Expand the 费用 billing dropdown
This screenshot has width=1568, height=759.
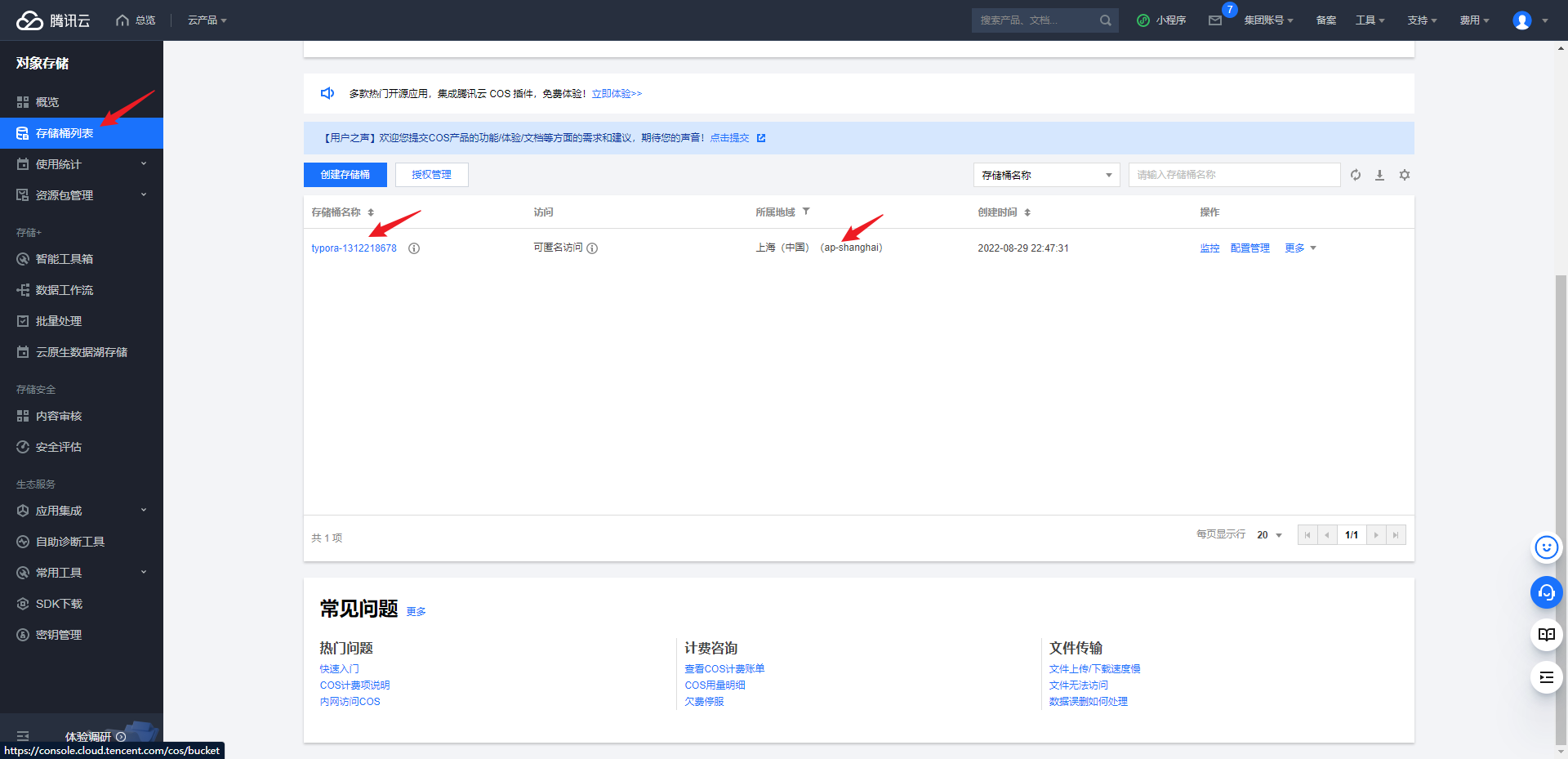tap(1474, 20)
